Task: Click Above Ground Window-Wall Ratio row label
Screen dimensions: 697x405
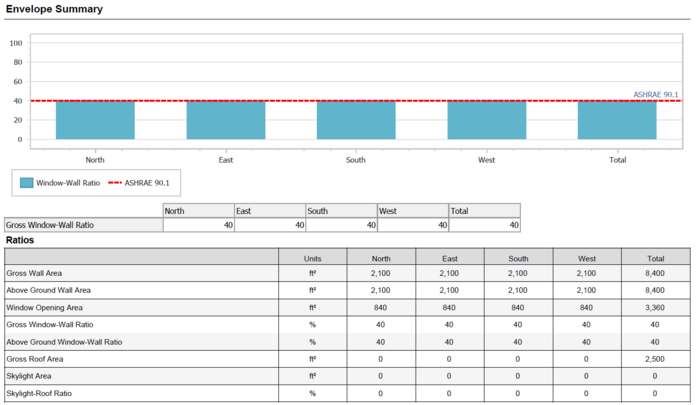Action: point(64,342)
